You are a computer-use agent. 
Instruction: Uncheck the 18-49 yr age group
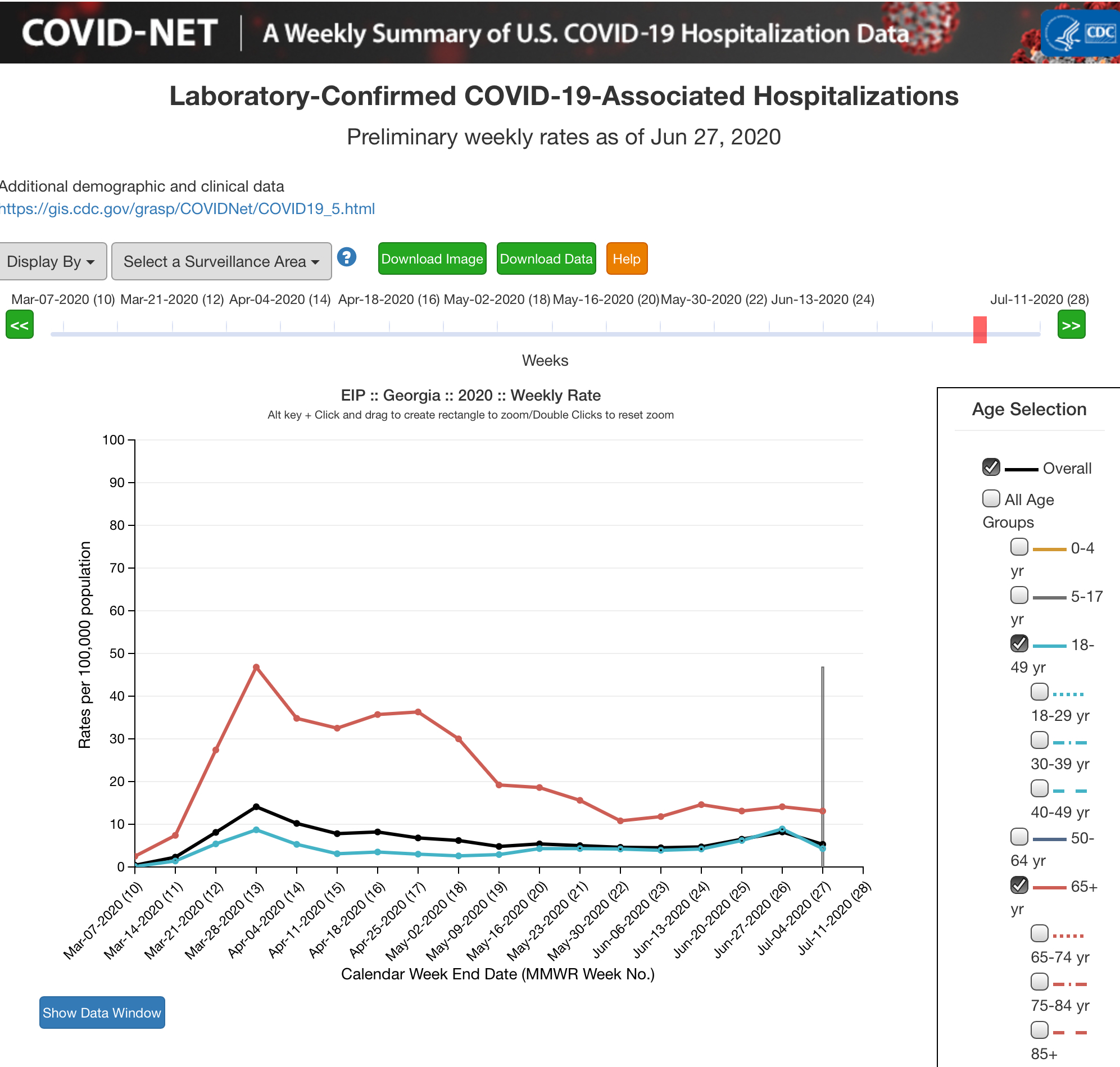[1019, 643]
